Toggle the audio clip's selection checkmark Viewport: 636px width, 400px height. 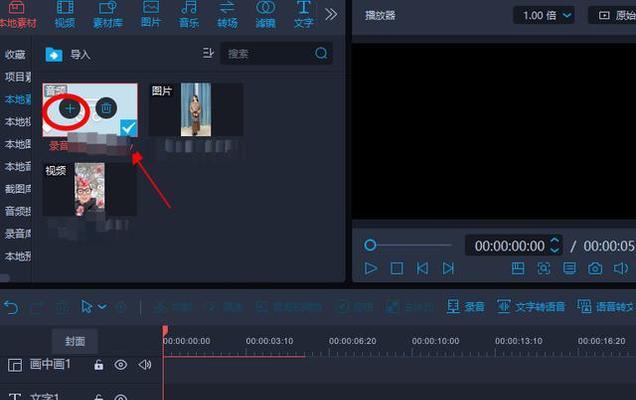tap(129, 128)
